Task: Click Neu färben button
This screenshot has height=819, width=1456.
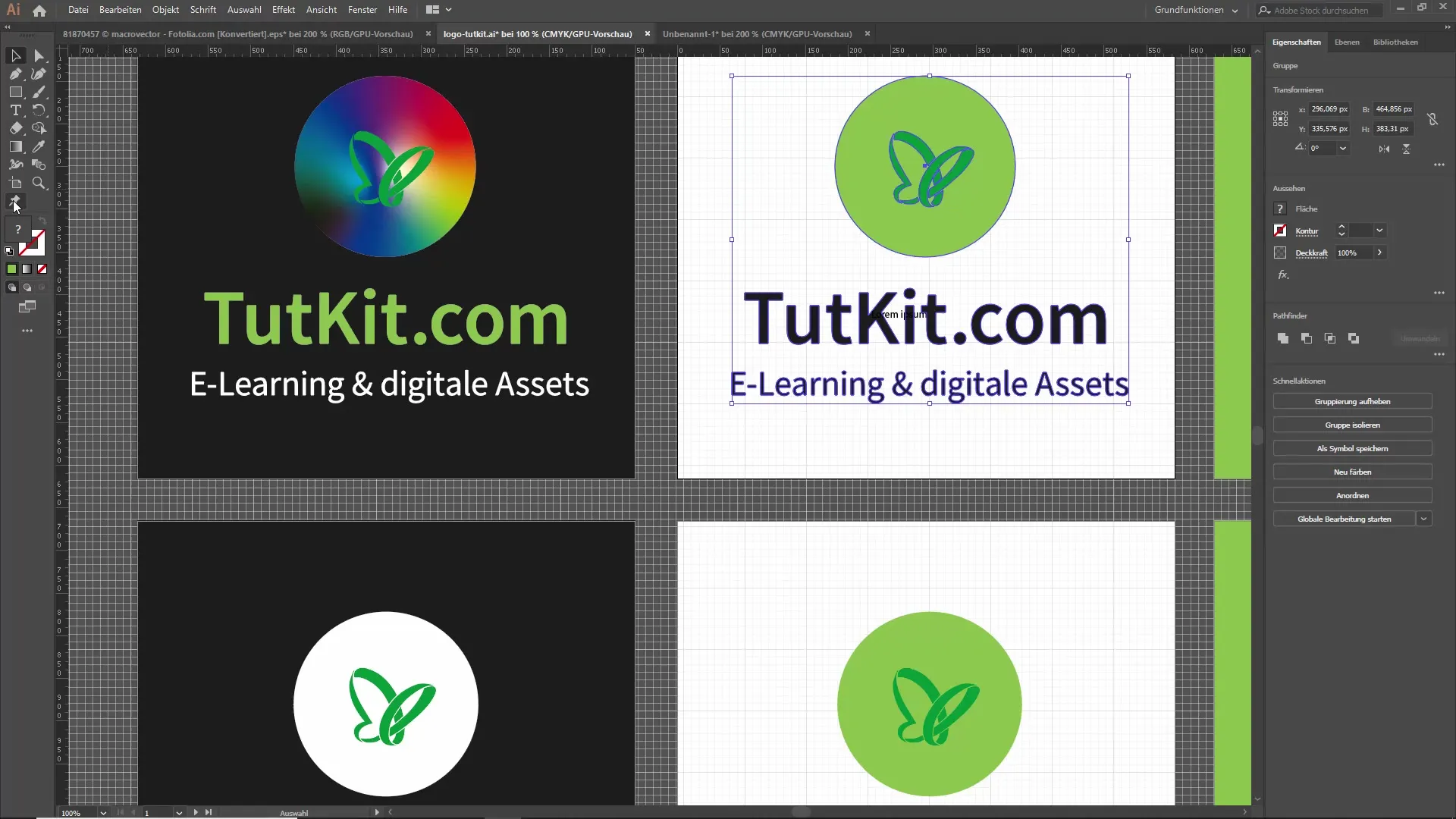Action: click(x=1352, y=472)
